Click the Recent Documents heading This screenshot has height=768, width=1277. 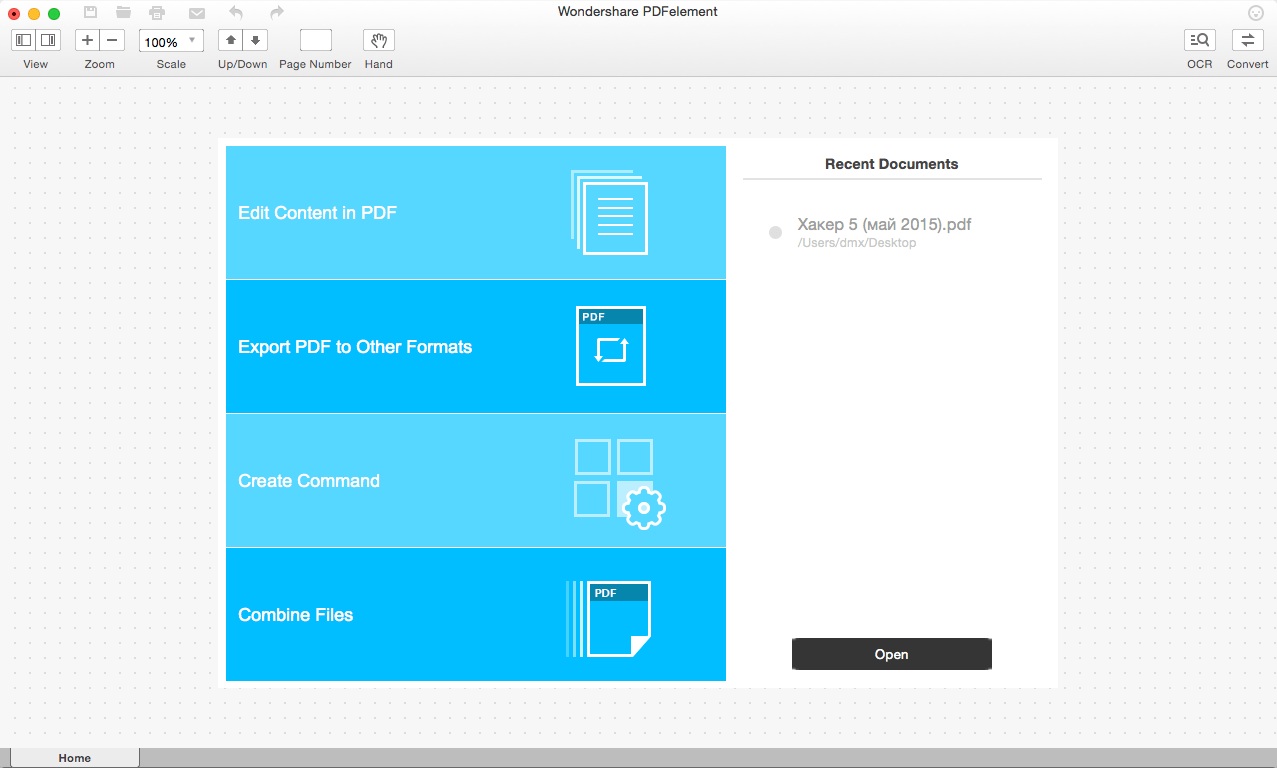tap(892, 164)
